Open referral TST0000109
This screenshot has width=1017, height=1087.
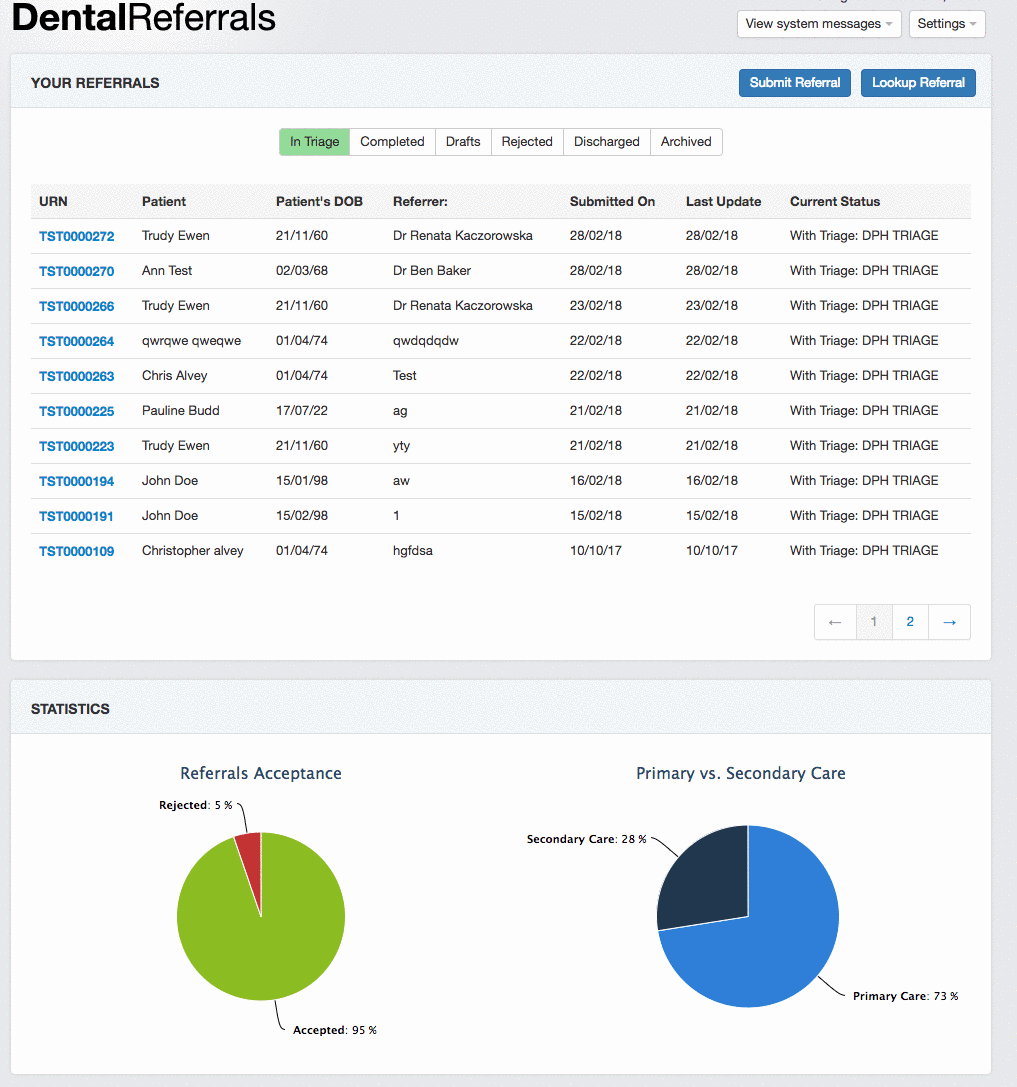click(x=76, y=551)
